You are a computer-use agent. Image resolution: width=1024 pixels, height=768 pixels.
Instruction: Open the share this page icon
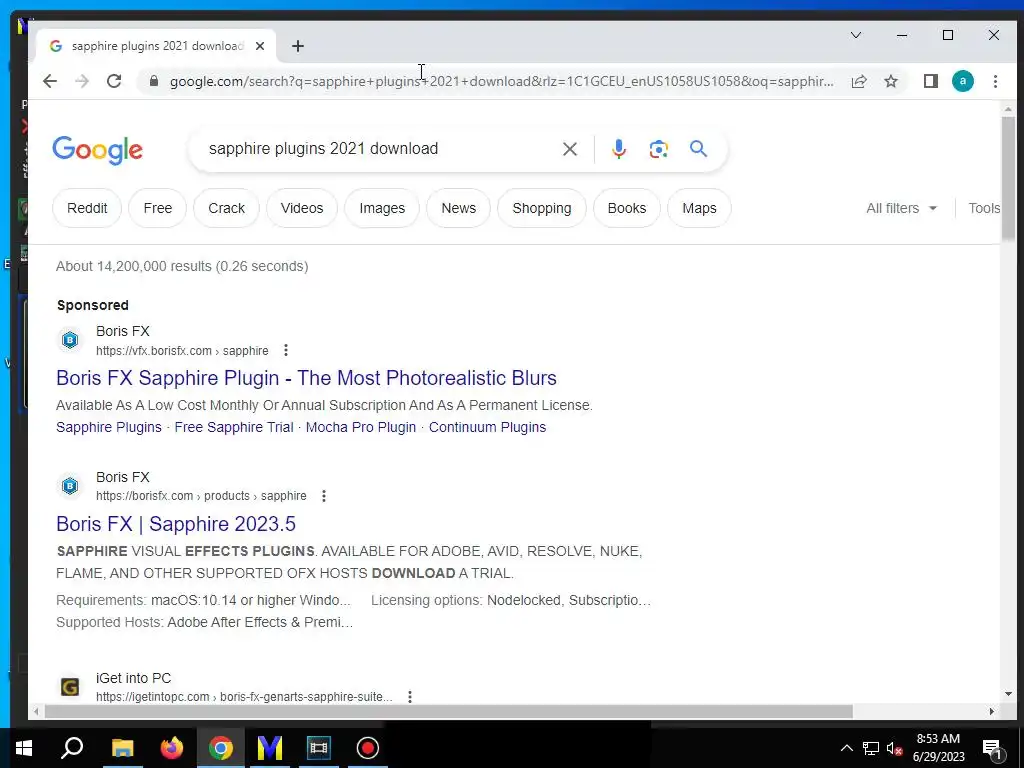(859, 81)
